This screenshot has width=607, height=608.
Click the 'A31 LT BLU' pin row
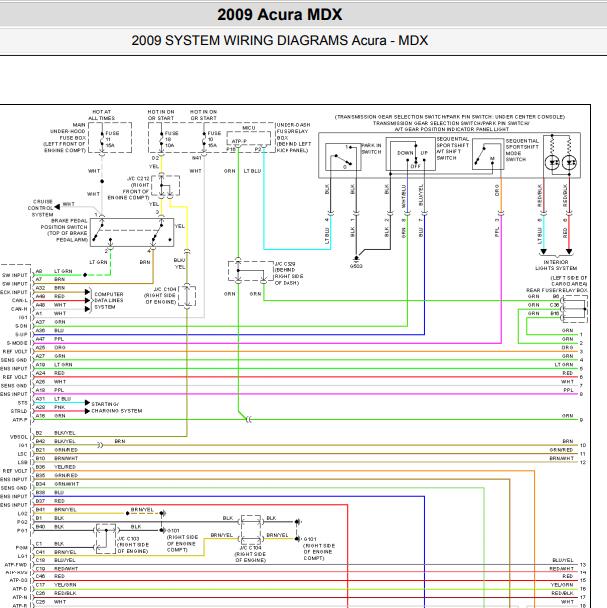tap(53, 399)
